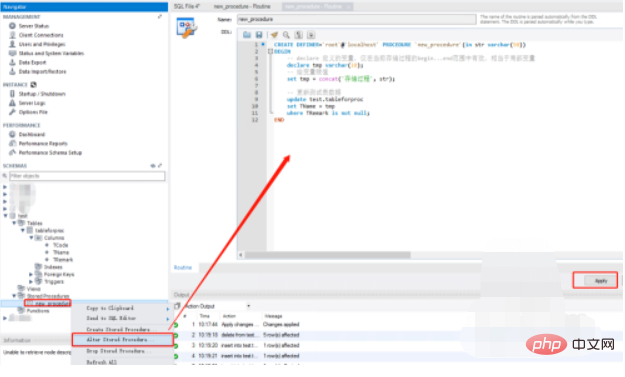Expand Copy to Clipboard submenu arrow
625x377 pixels.
point(167,308)
